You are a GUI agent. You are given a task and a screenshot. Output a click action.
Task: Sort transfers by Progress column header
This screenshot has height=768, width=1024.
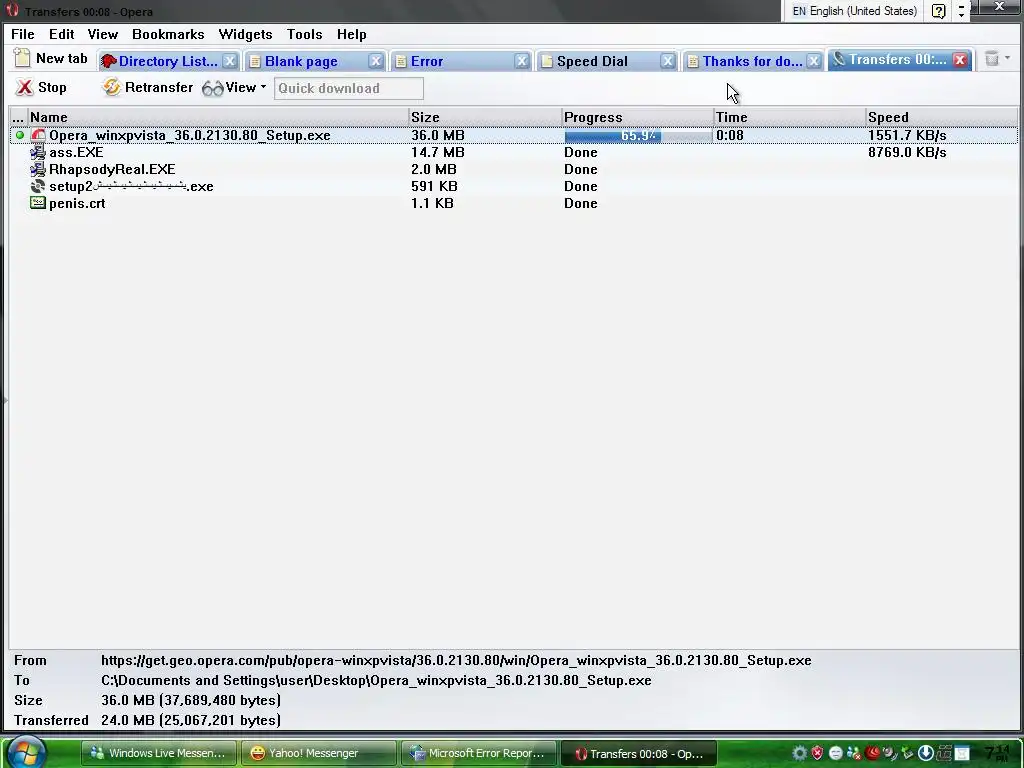click(637, 117)
